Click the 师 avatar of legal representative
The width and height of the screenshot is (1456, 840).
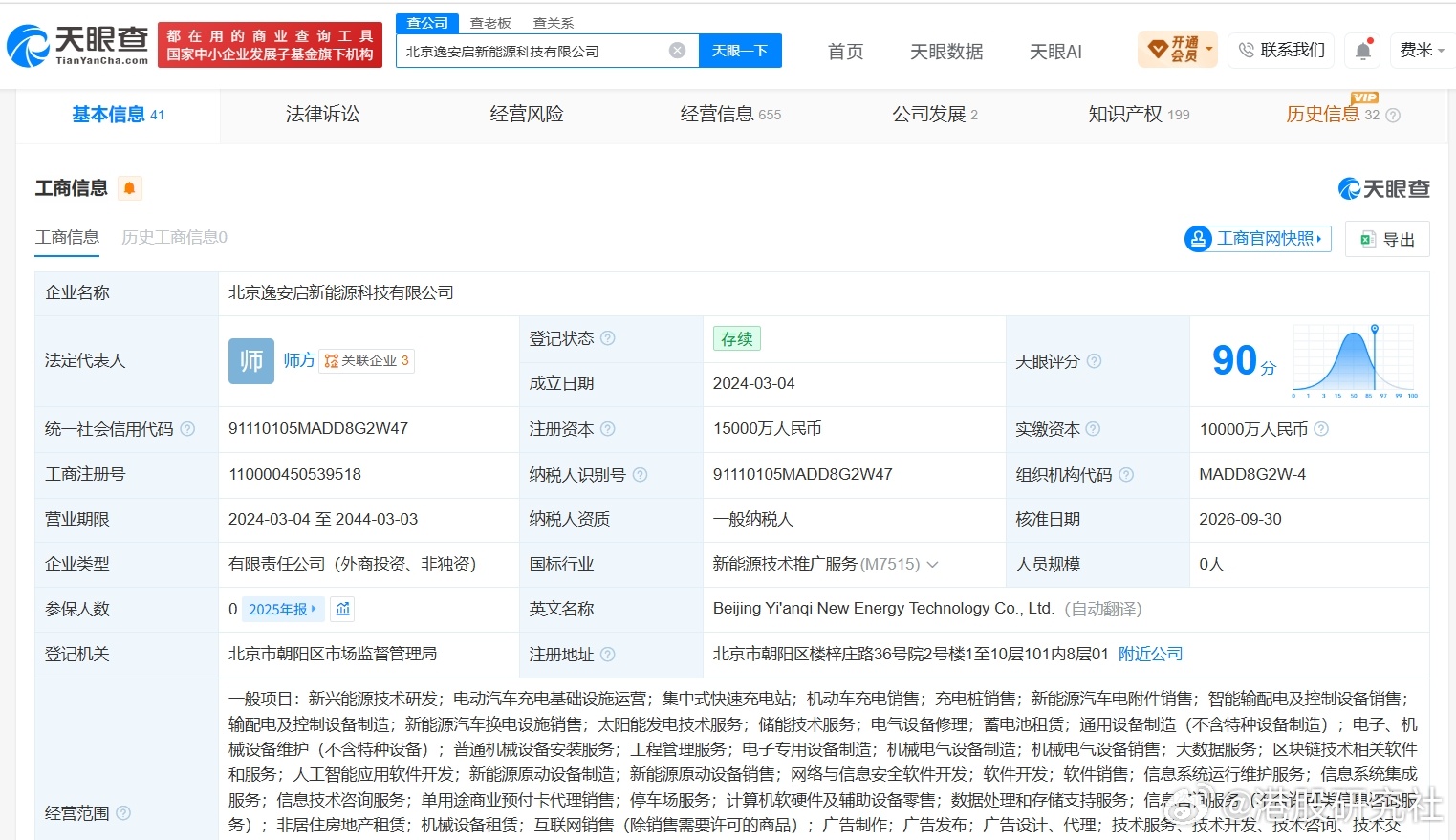(251, 361)
